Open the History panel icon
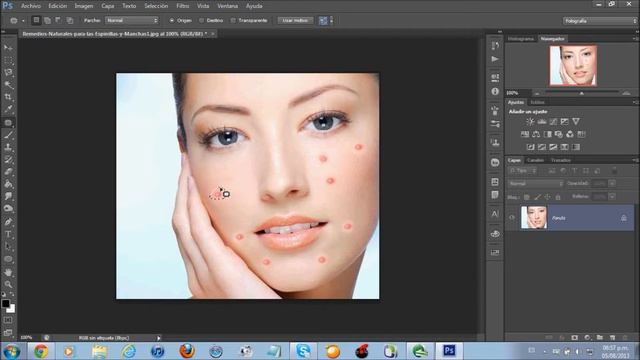The height and width of the screenshot is (360, 640). click(495, 46)
